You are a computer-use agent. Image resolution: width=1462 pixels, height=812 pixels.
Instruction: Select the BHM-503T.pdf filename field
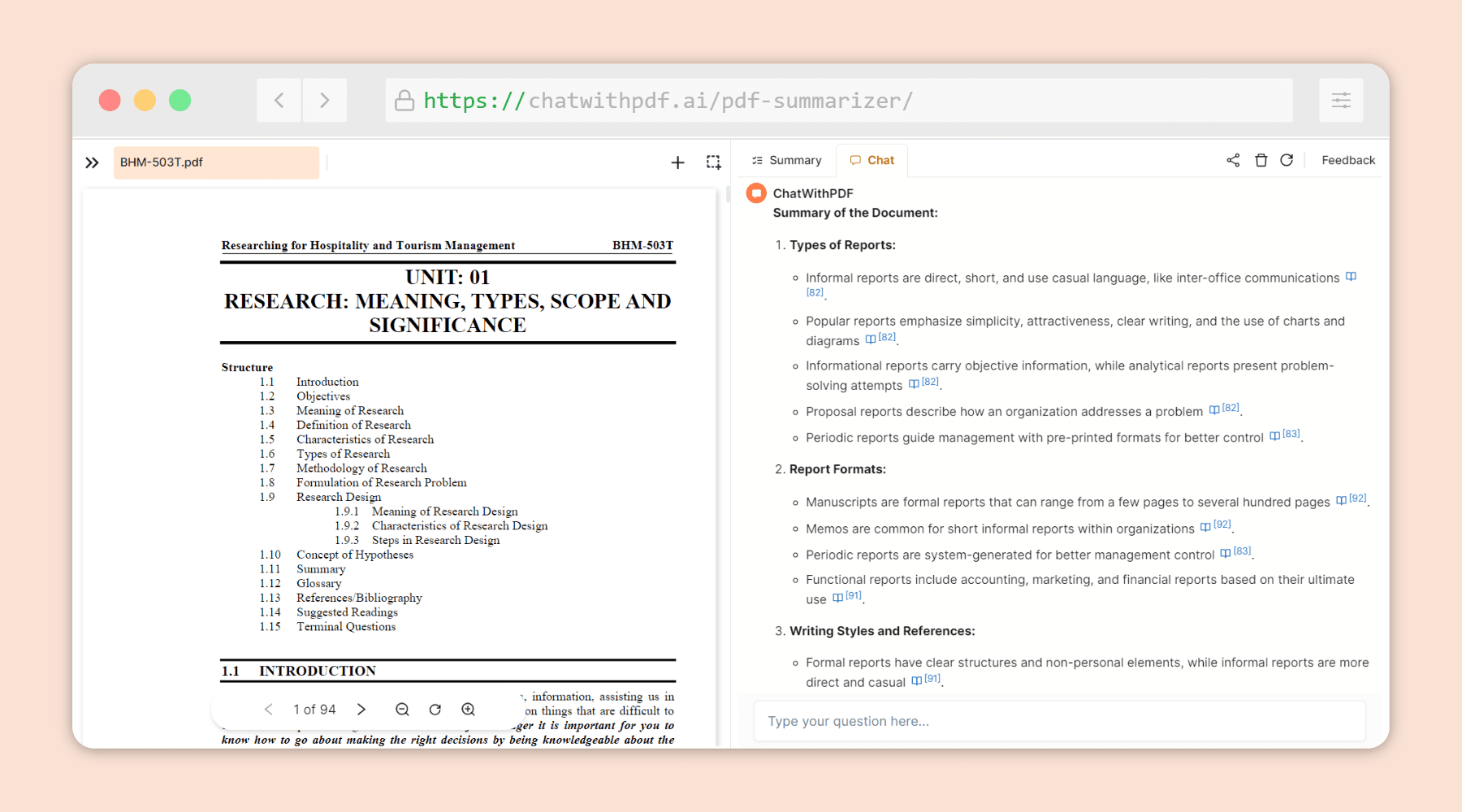coord(215,162)
